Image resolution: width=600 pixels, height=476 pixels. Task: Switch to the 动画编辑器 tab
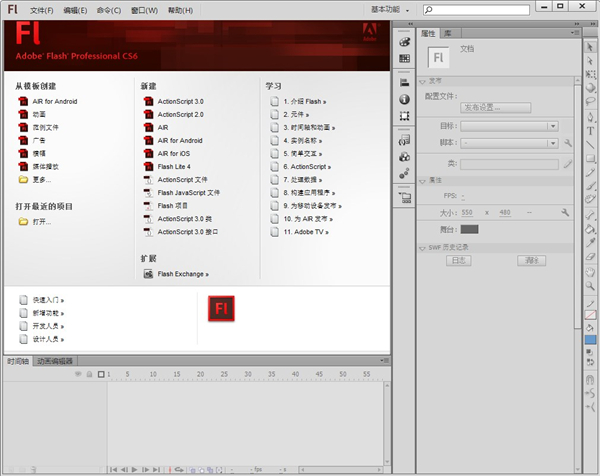pos(54,361)
